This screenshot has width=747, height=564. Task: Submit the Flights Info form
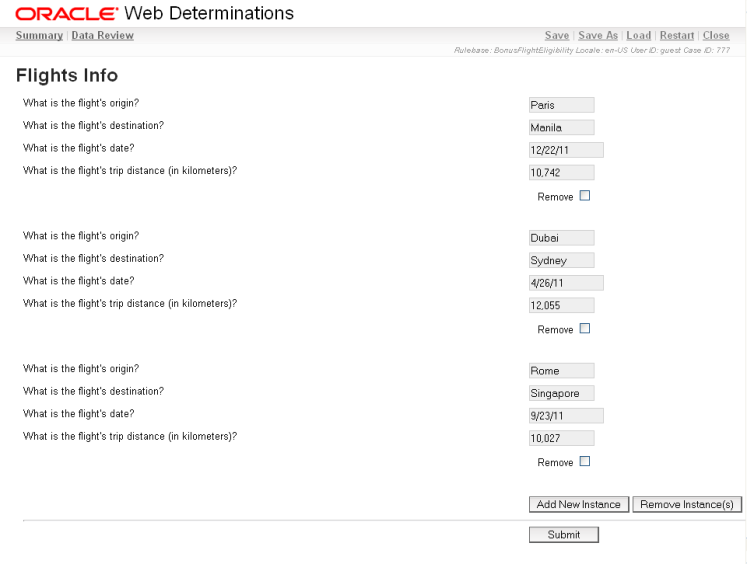pyautogui.click(x=563, y=535)
